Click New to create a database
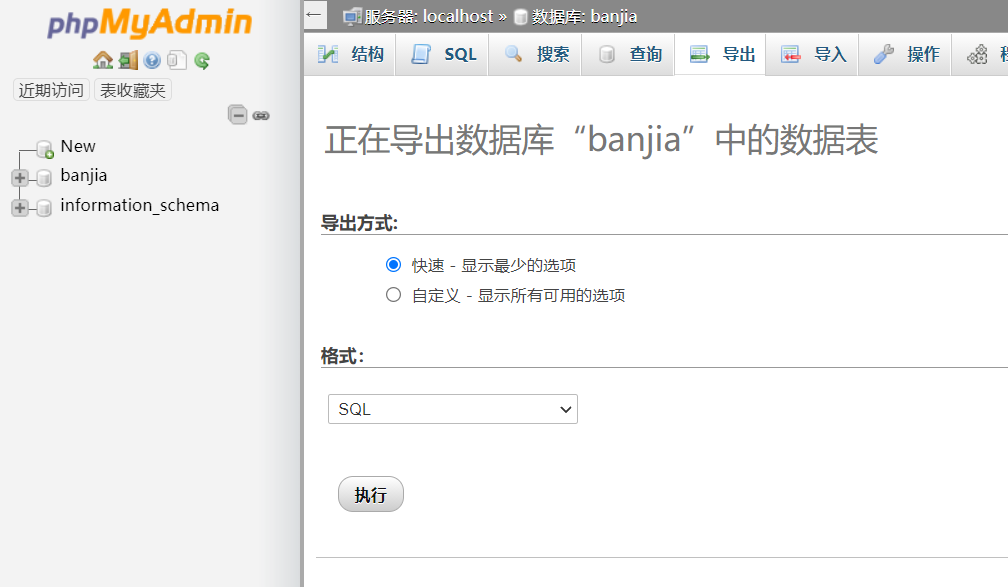Screen dimensions: 1008x587 coord(77,146)
